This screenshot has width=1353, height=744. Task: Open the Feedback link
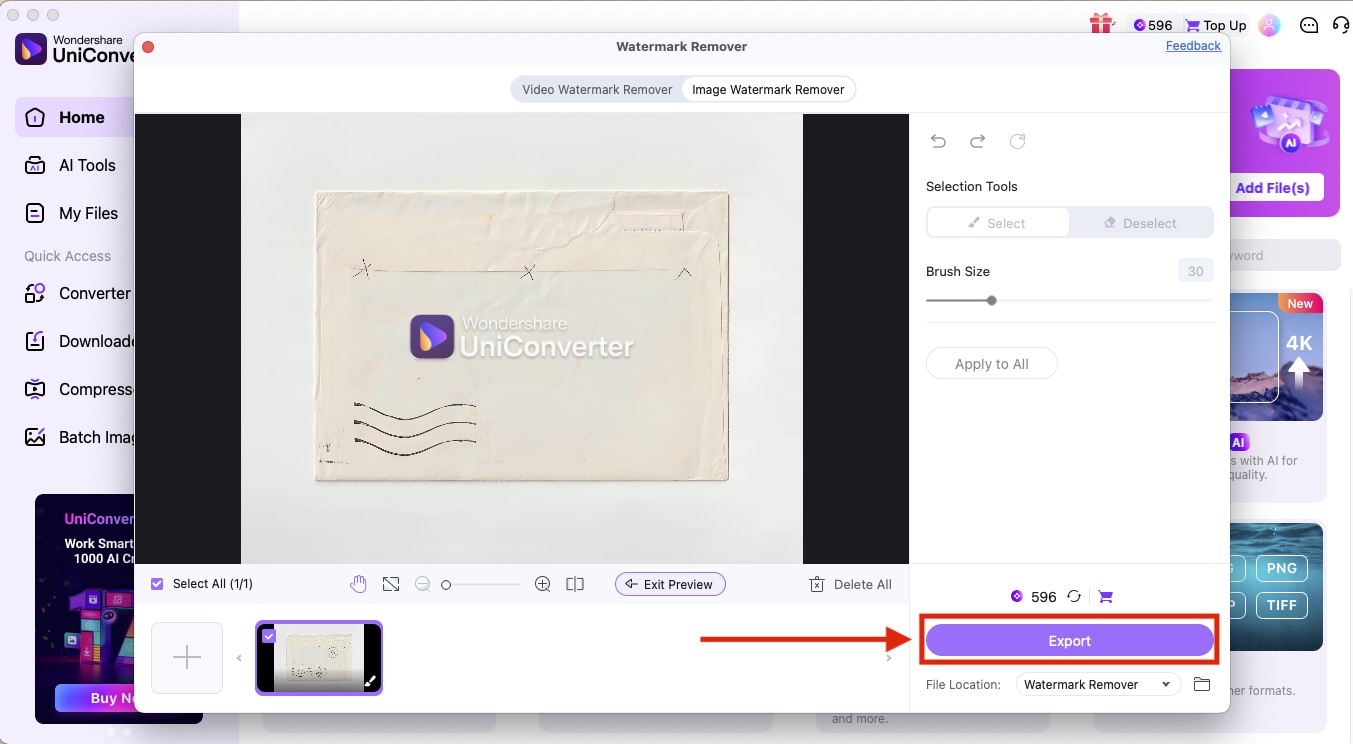pyautogui.click(x=1193, y=45)
